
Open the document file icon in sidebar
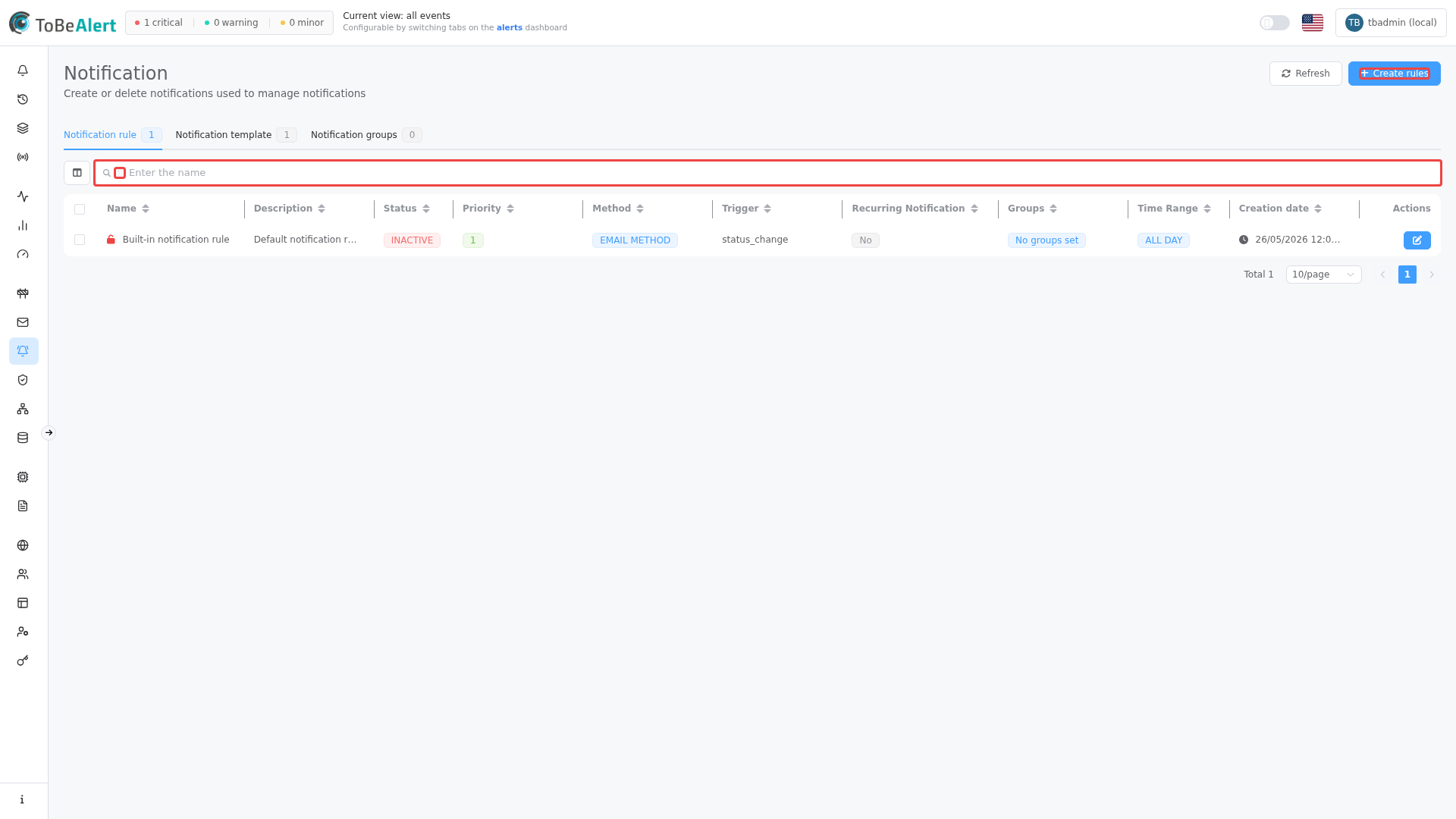(x=23, y=506)
